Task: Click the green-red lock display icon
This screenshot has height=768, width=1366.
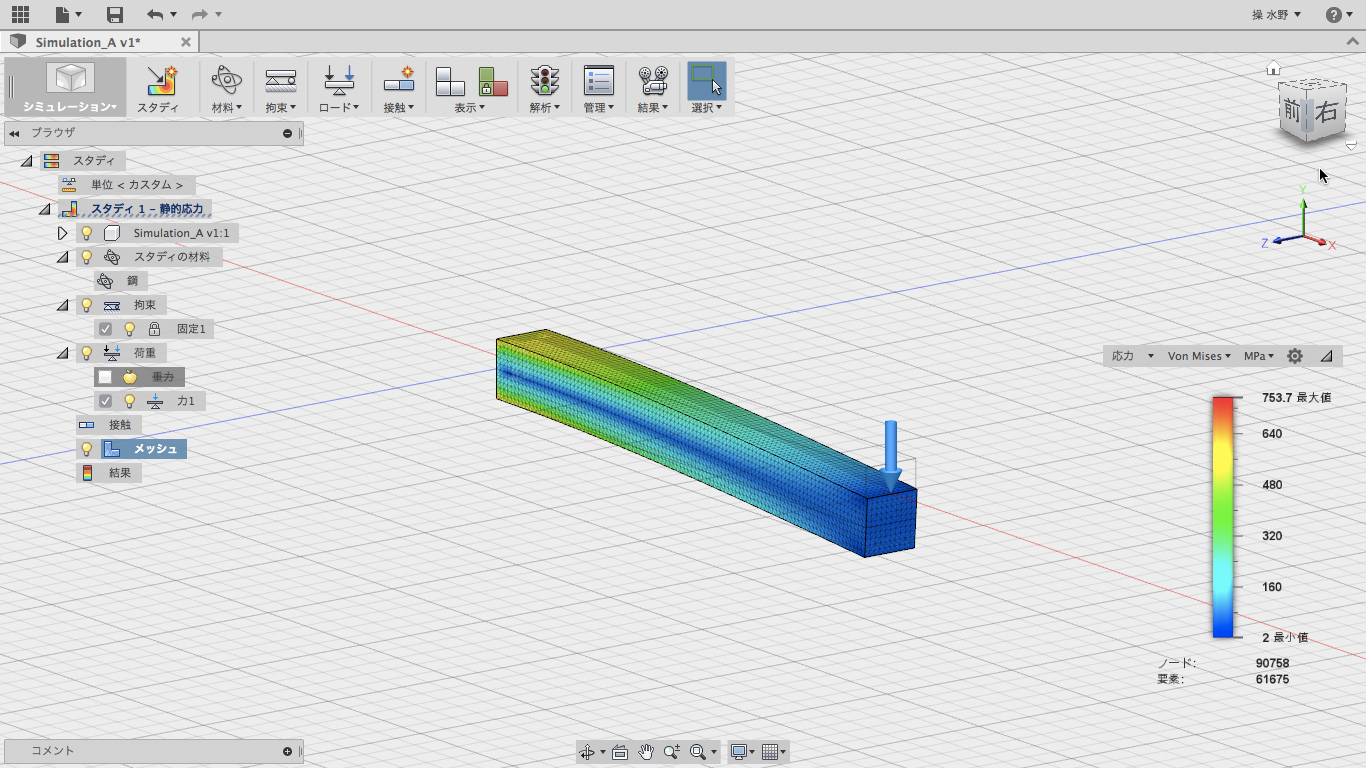Action: [493, 81]
